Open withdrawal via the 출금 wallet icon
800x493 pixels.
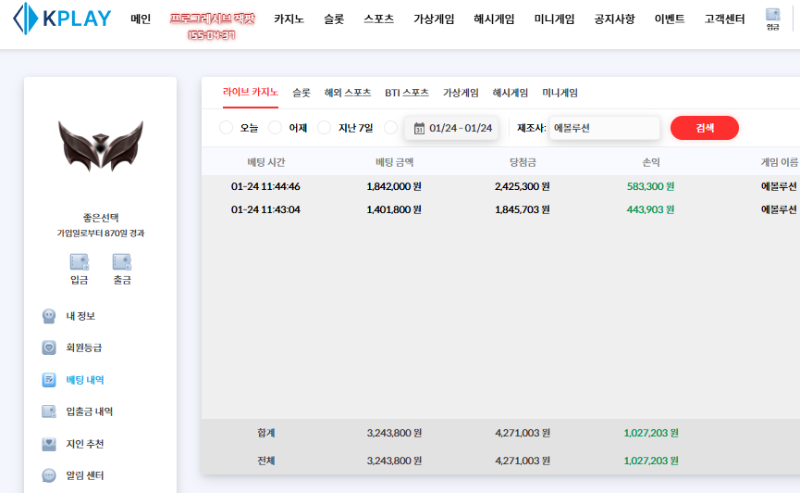(x=122, y=262)
